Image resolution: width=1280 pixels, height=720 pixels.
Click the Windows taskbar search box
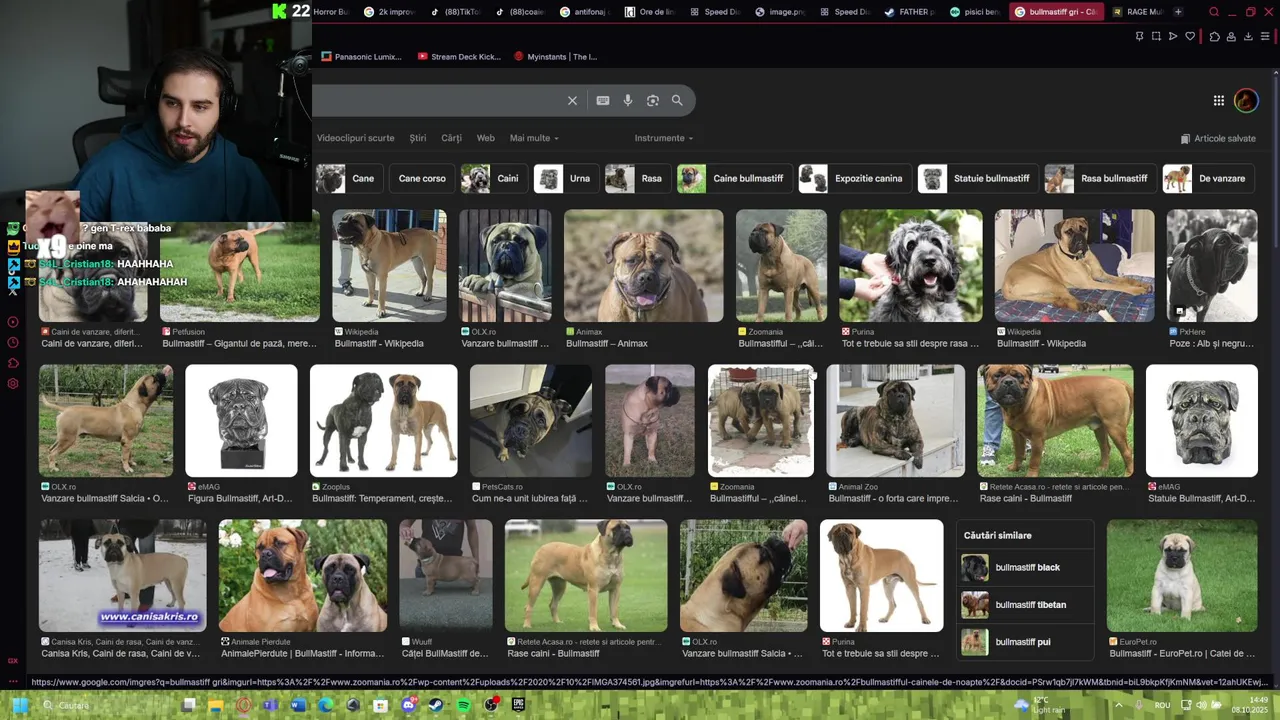pos(105,705)
